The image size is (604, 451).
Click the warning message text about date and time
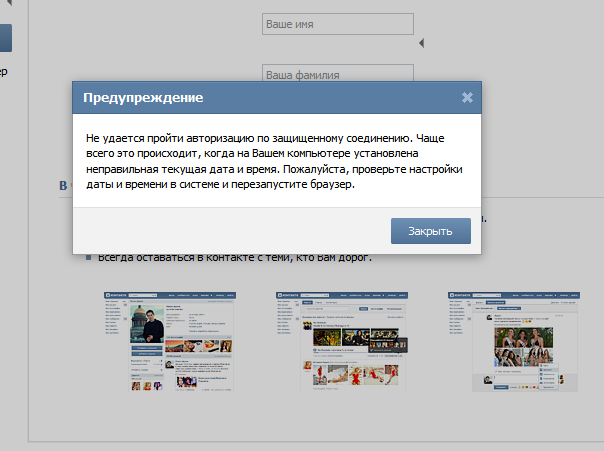274,159
